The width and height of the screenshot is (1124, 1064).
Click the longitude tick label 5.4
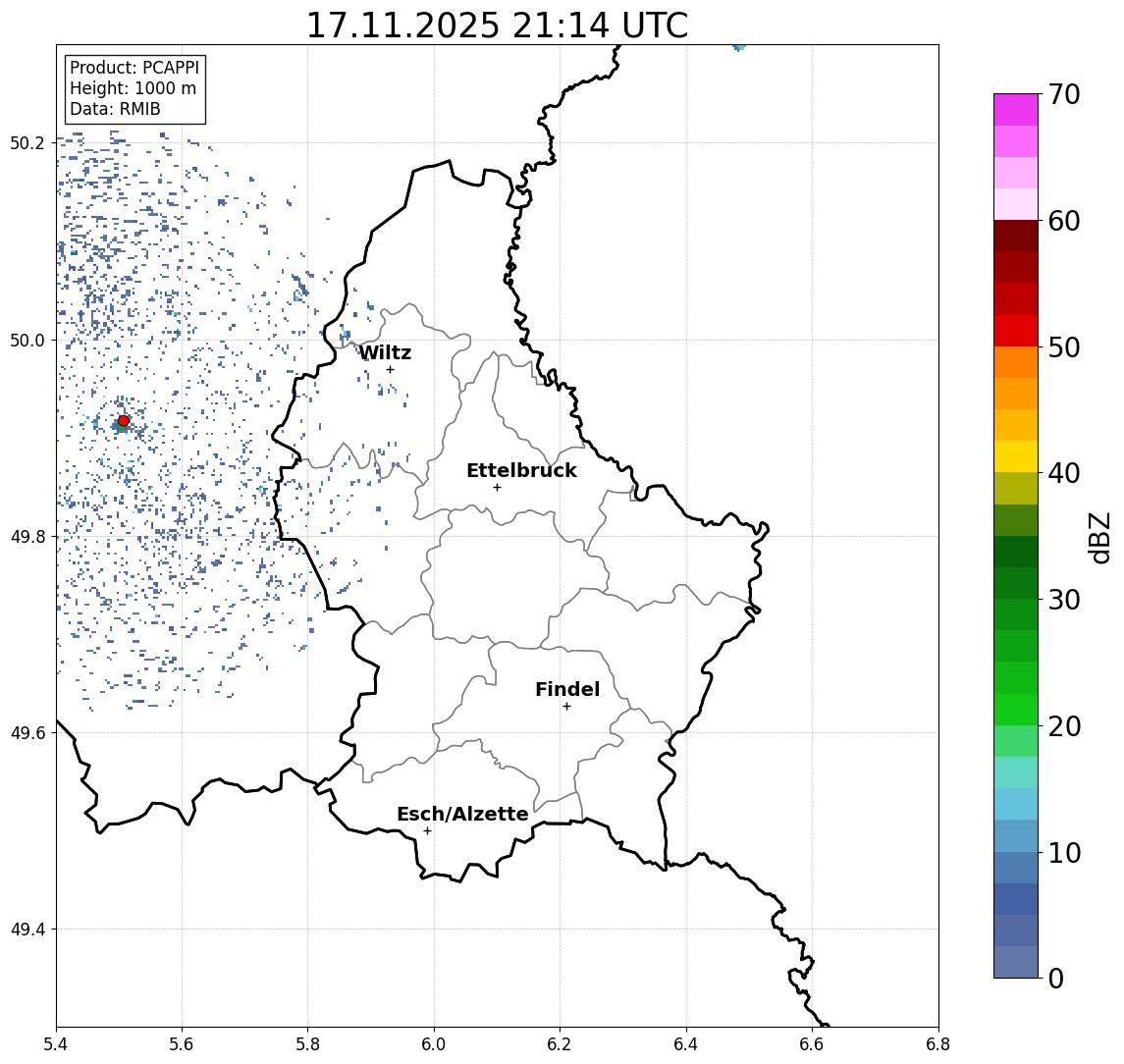[x=56, y=1044]
